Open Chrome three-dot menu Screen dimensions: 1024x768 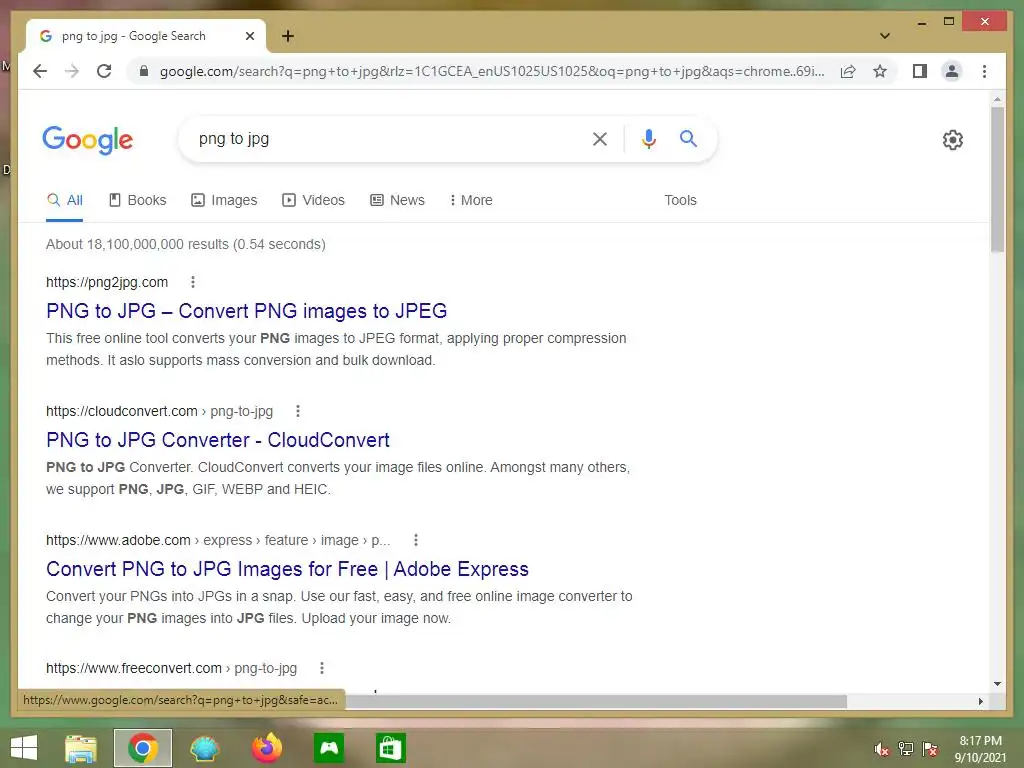tap(984, 71)
